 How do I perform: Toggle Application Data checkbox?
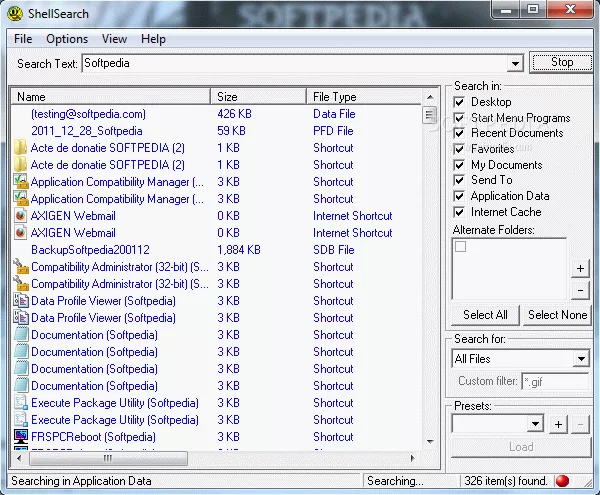pyautogui.click(x=459, y=196)
